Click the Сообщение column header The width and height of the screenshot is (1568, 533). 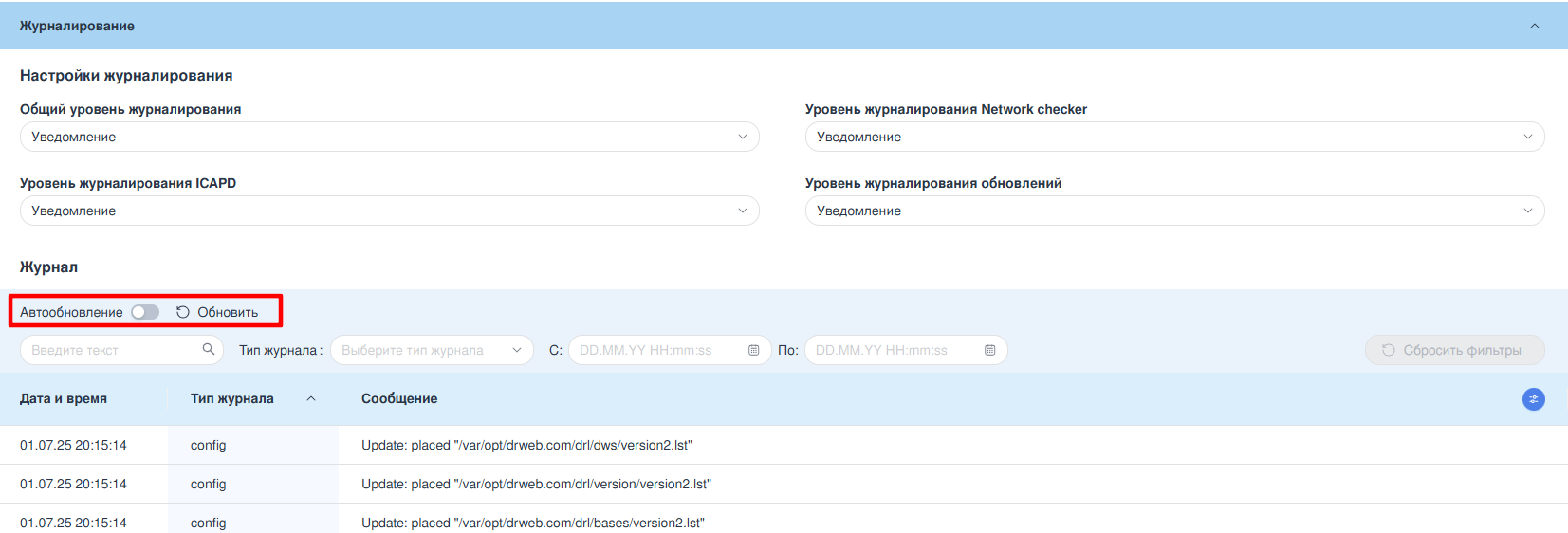(x=399, y=399)
